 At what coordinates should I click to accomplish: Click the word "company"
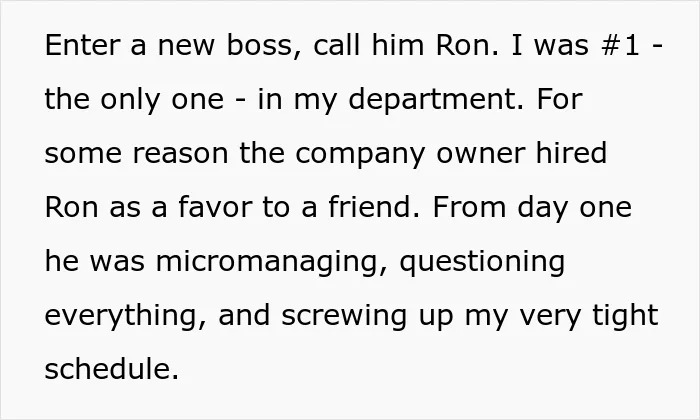360,154
